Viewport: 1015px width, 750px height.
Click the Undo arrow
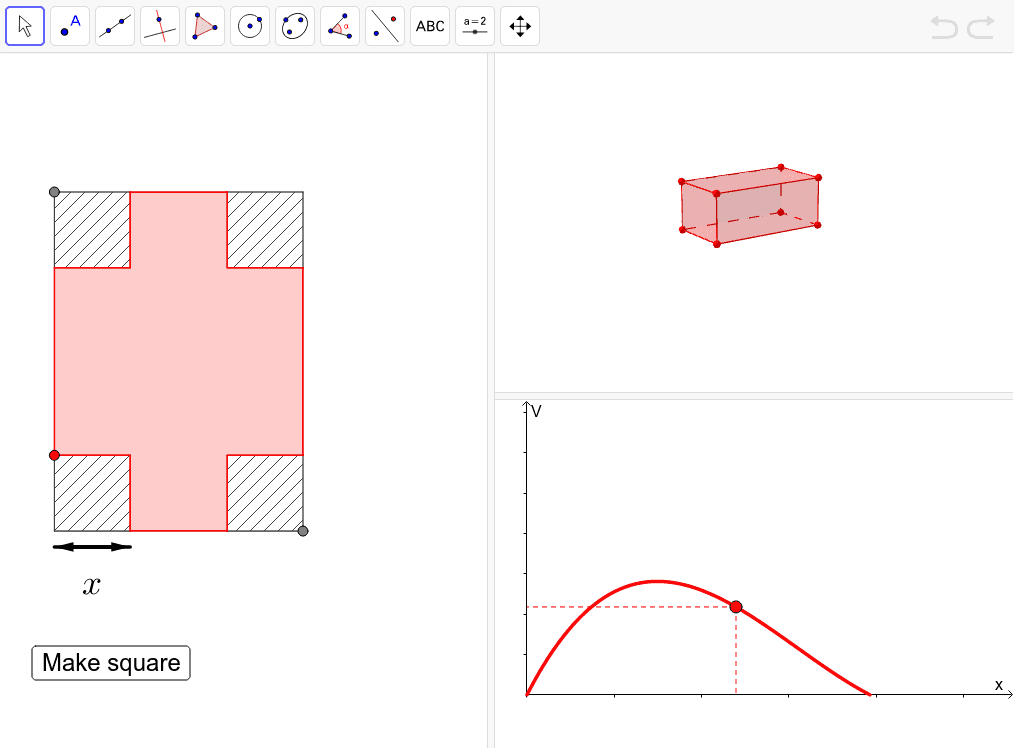944,28
